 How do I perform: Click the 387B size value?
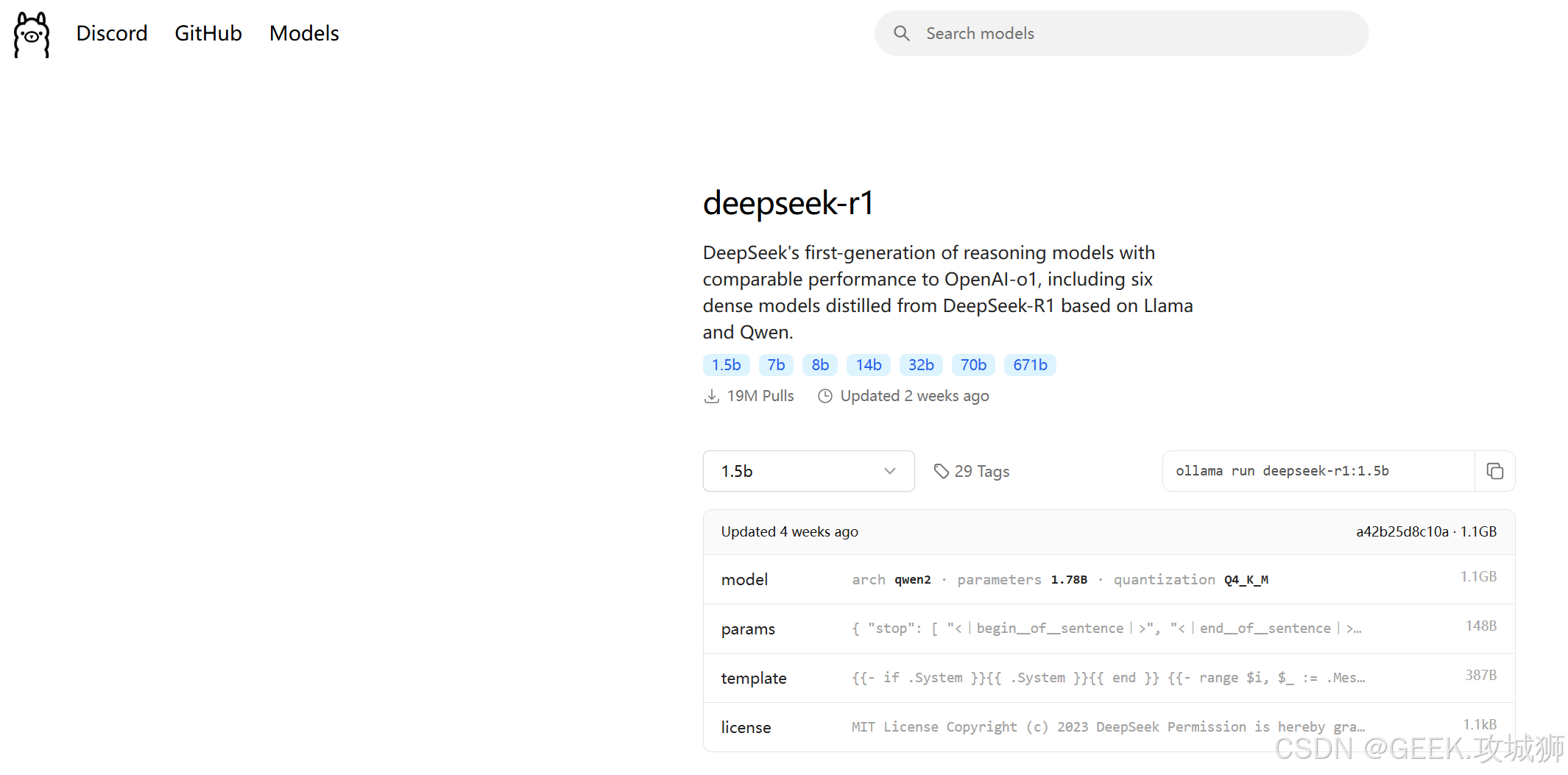pos(1481,675)
